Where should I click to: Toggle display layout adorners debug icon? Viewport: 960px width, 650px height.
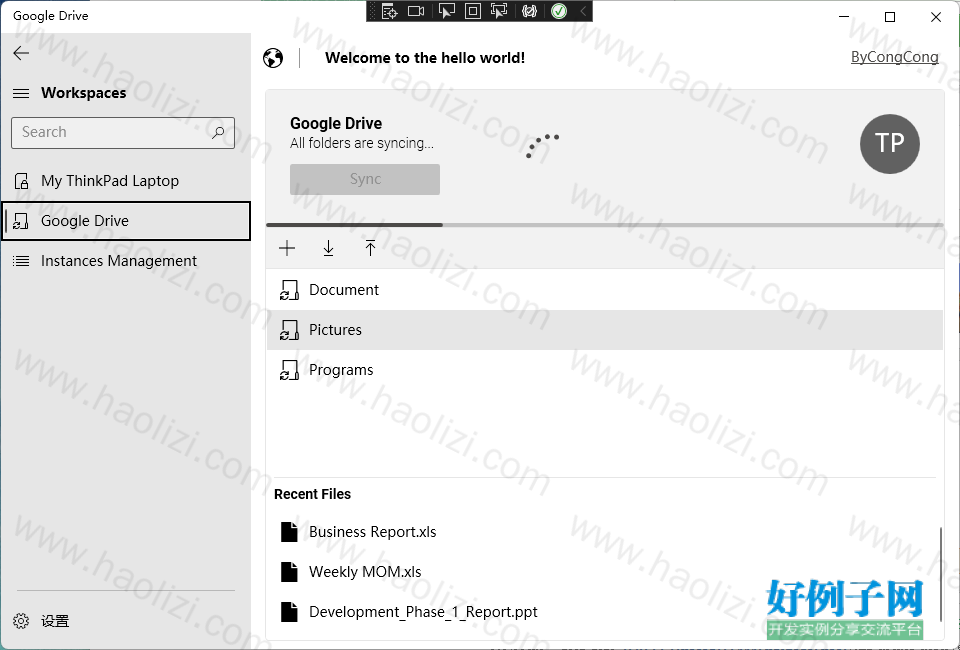click(473, 11)
